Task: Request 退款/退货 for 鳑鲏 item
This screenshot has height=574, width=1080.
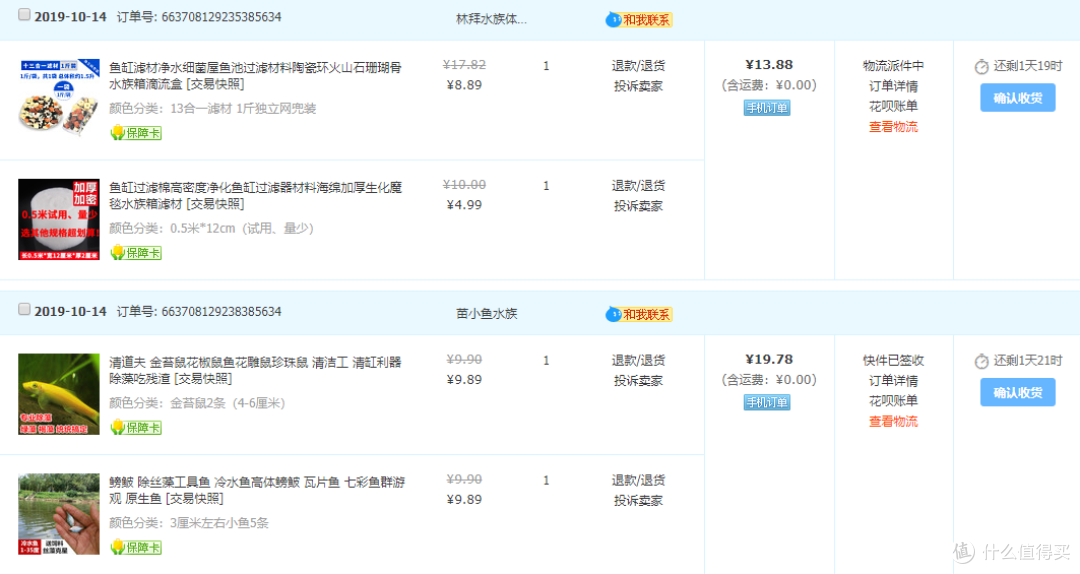Action: coord(638,480)
